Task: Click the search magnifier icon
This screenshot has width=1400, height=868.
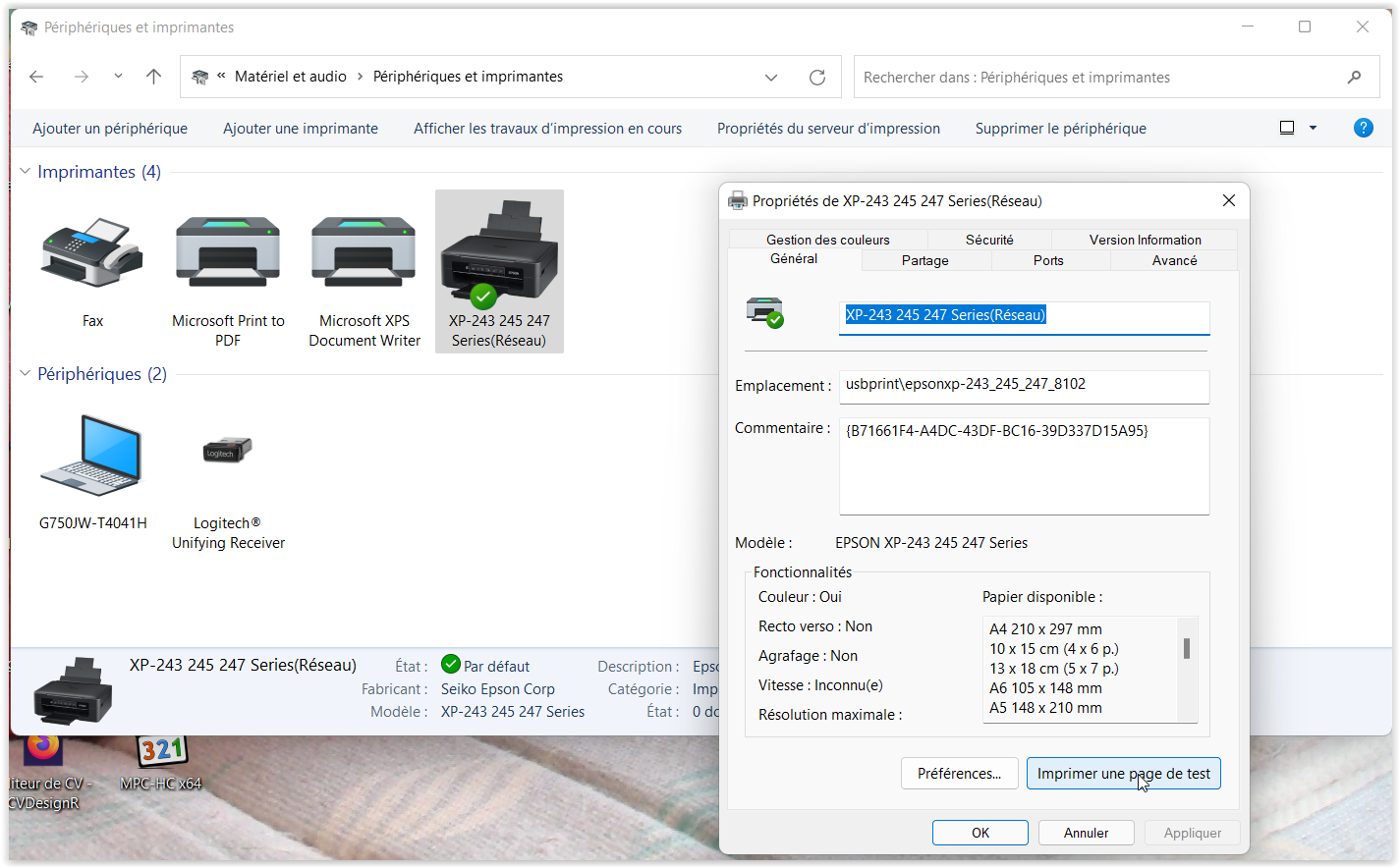Action: [x=1355, y=77]
